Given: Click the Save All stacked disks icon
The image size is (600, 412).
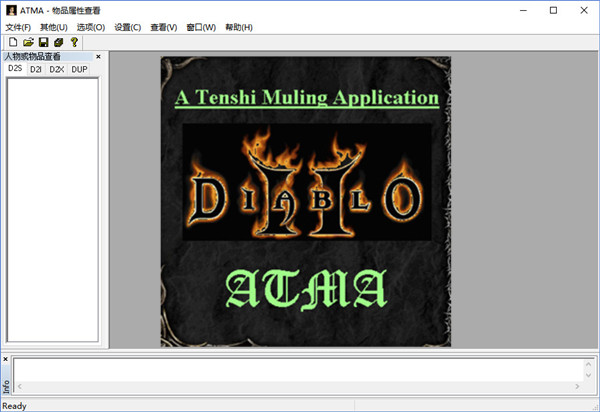Looking at the screenshot, I should coord(58,42).
